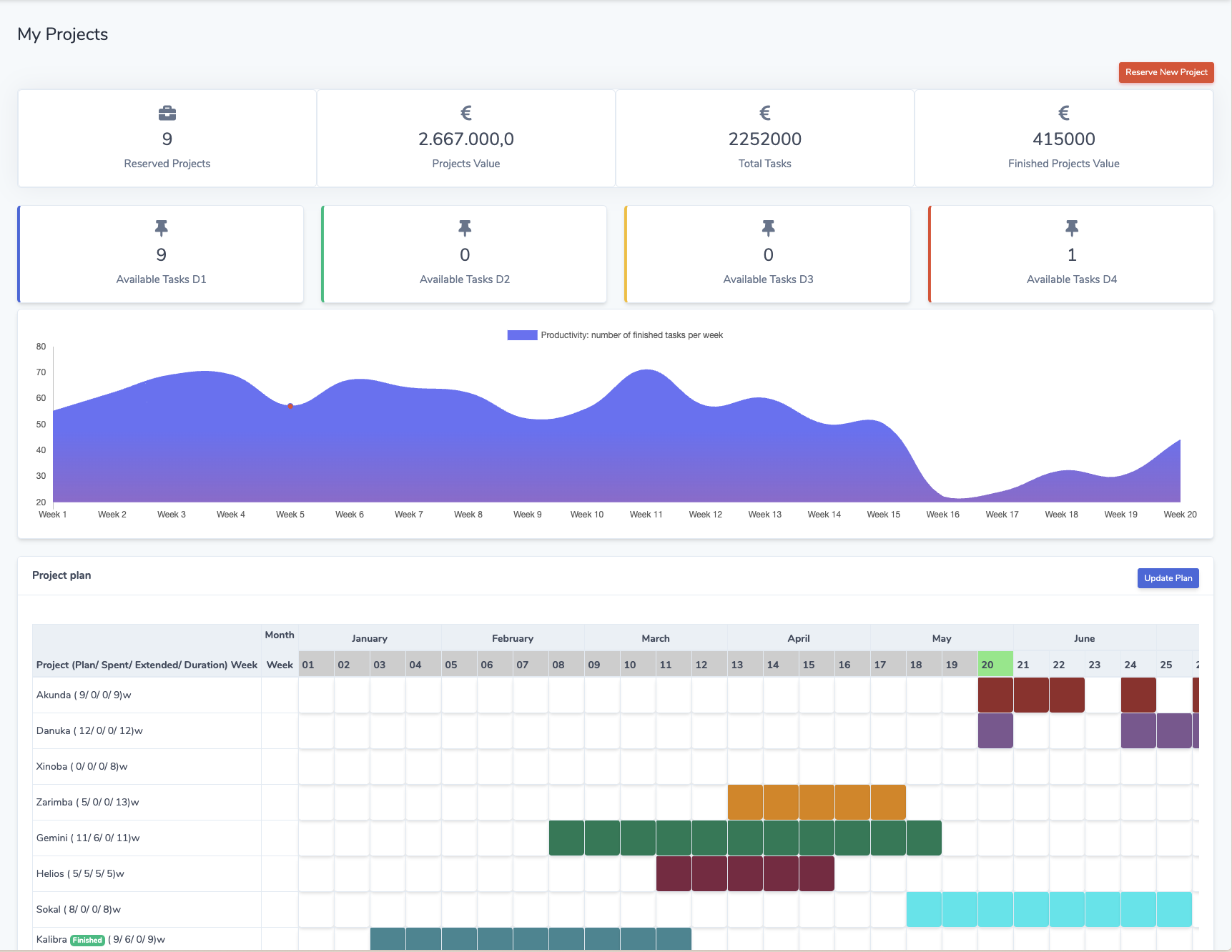The image size is (1232, 952).
Task: Click the pin icon for Available Tasks D3
Action: coord(768,228)
